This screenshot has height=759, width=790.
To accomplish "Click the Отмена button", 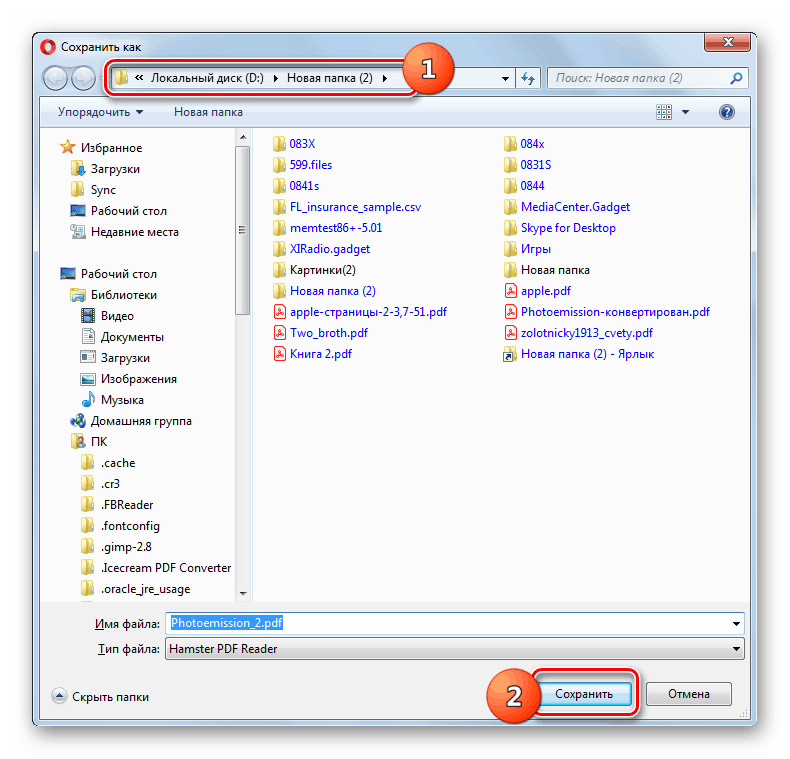I will pyautogui.click(x=688, y=694).
